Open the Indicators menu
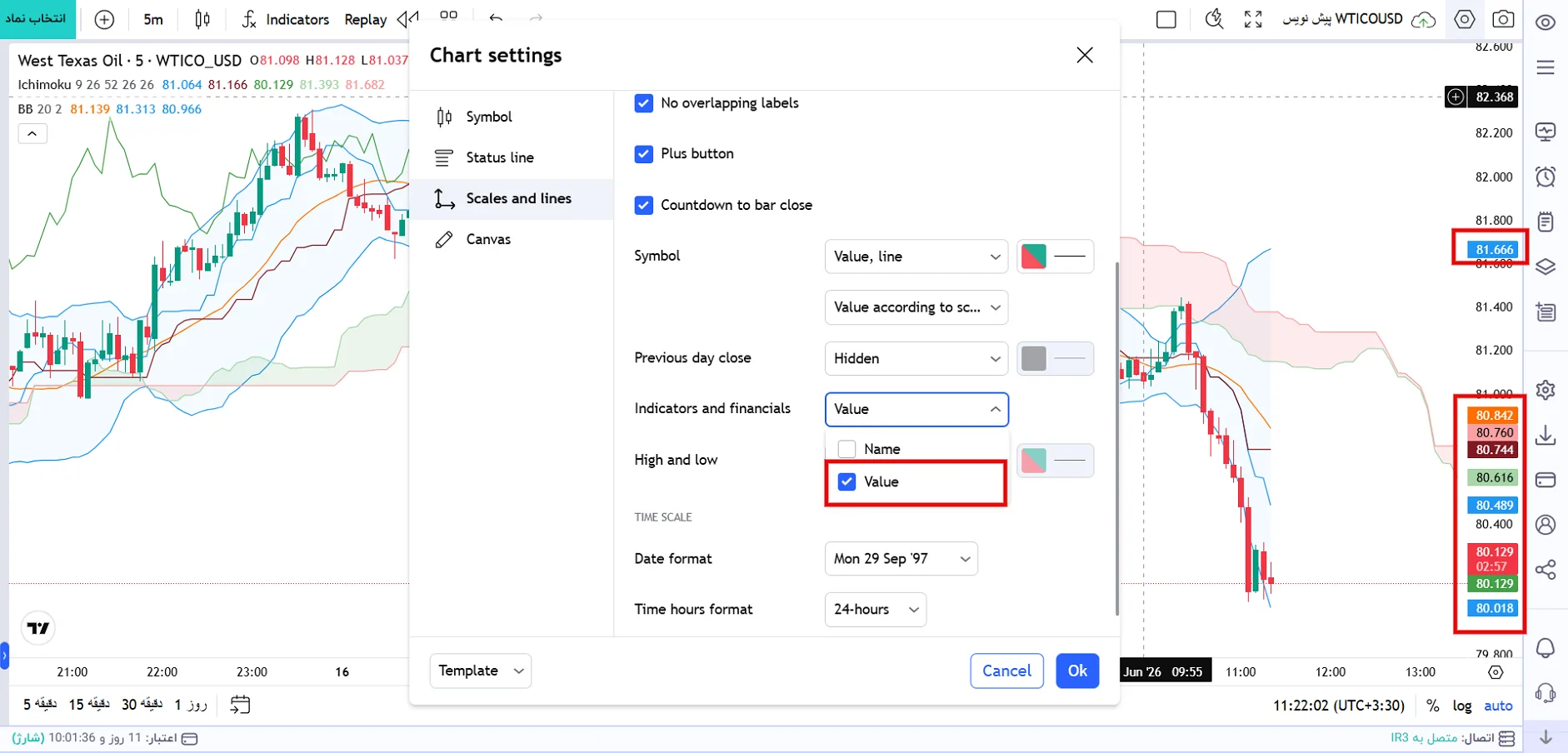 tap(286, 19)
